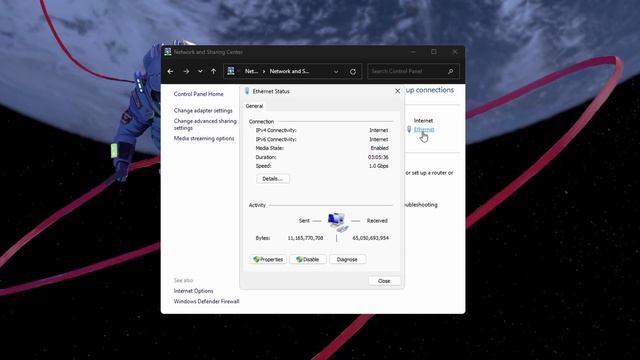Open recent locations dropdown arrow
Image resolution: width=640 pixels, height=360 pixels.
click(200, 71)
